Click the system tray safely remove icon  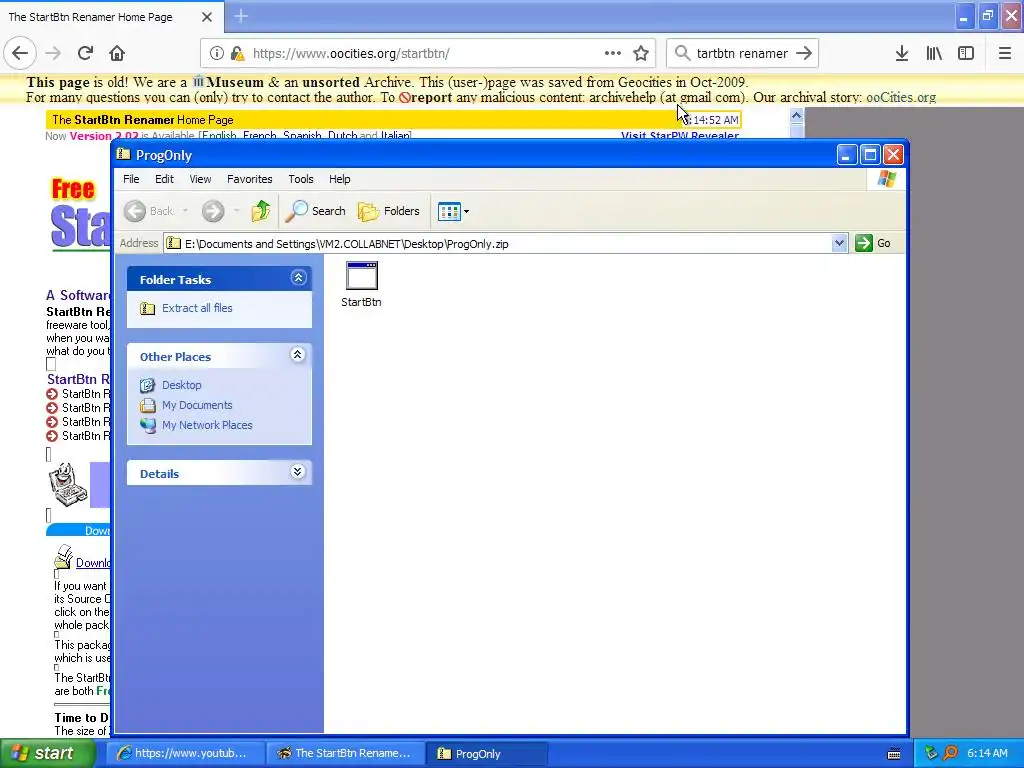pyautogui.click(x=931, y=753)
